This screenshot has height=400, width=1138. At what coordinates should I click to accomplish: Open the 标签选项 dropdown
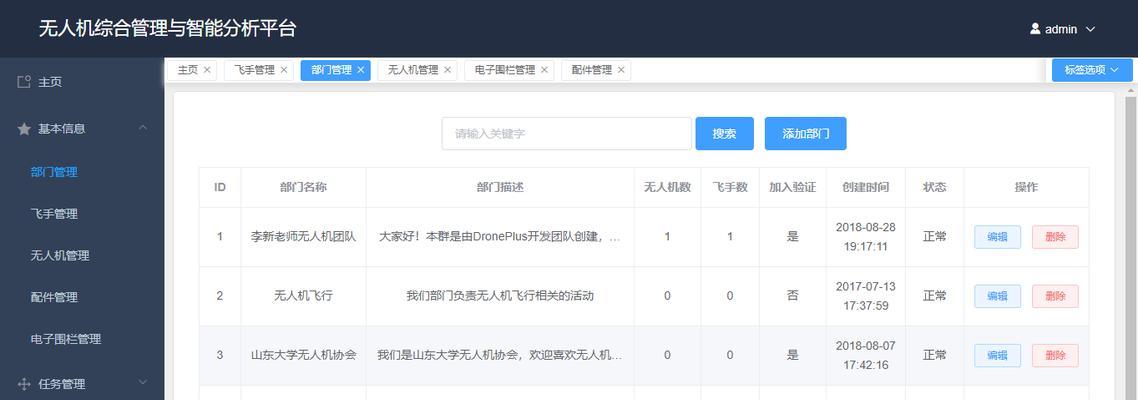[x=1092, y=70]
